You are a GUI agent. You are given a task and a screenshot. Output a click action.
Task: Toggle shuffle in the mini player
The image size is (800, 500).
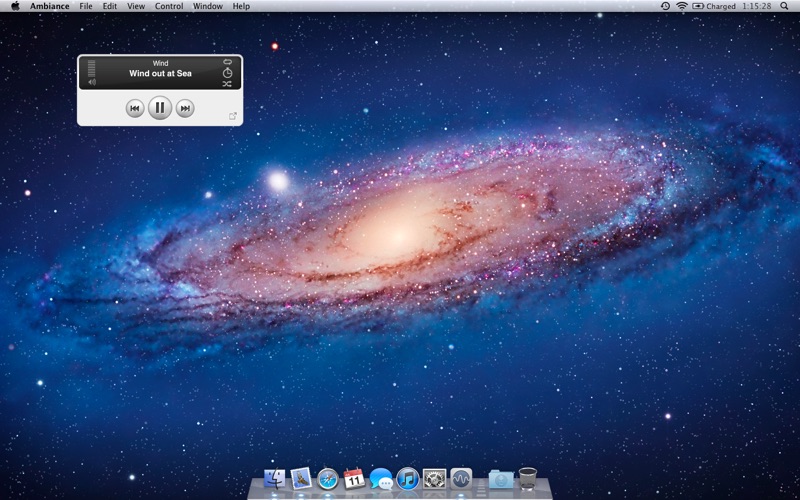pos(227,84)
